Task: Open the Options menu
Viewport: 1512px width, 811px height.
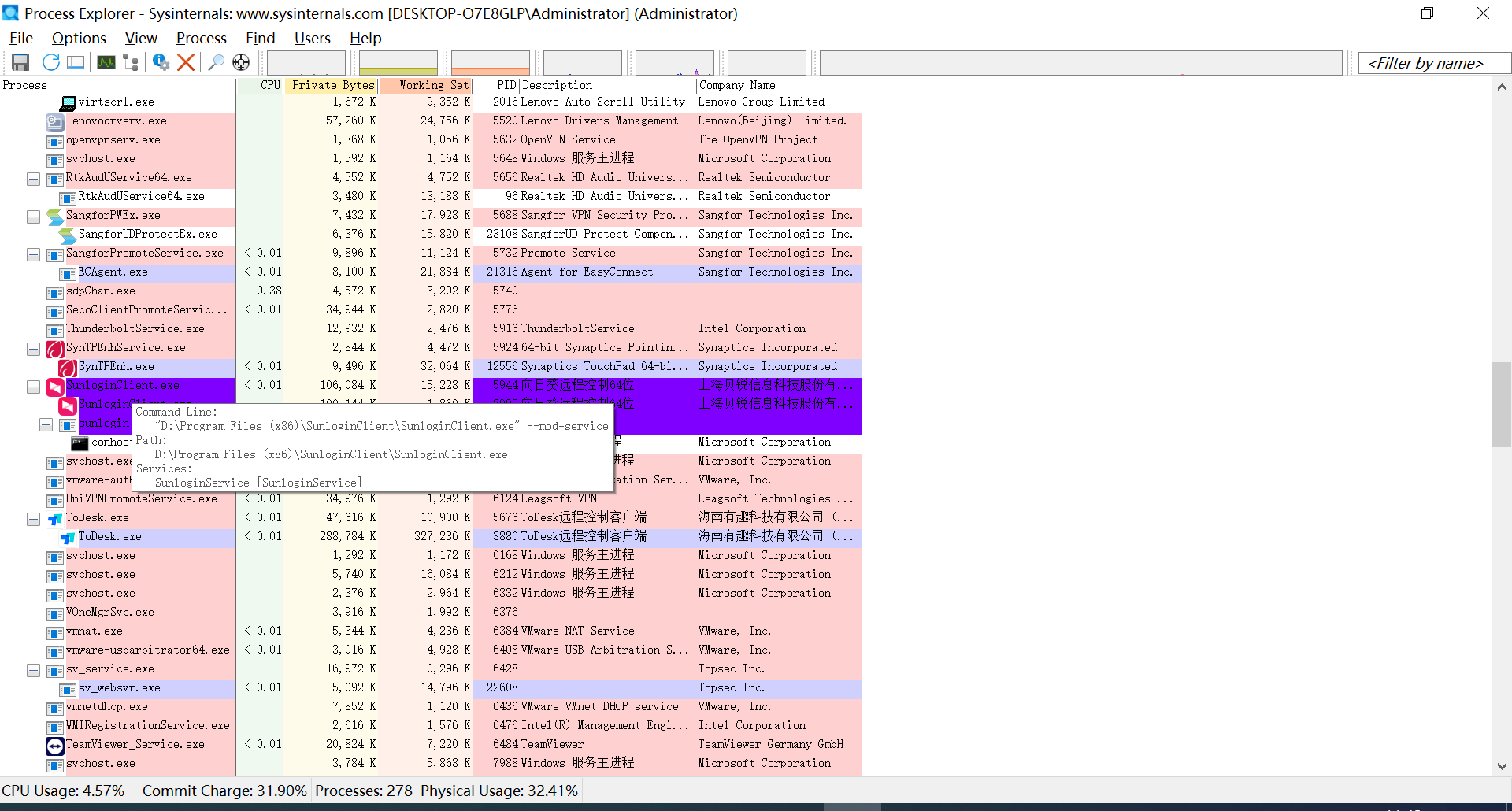Action: pyautogui.click(x=79, y=38)
